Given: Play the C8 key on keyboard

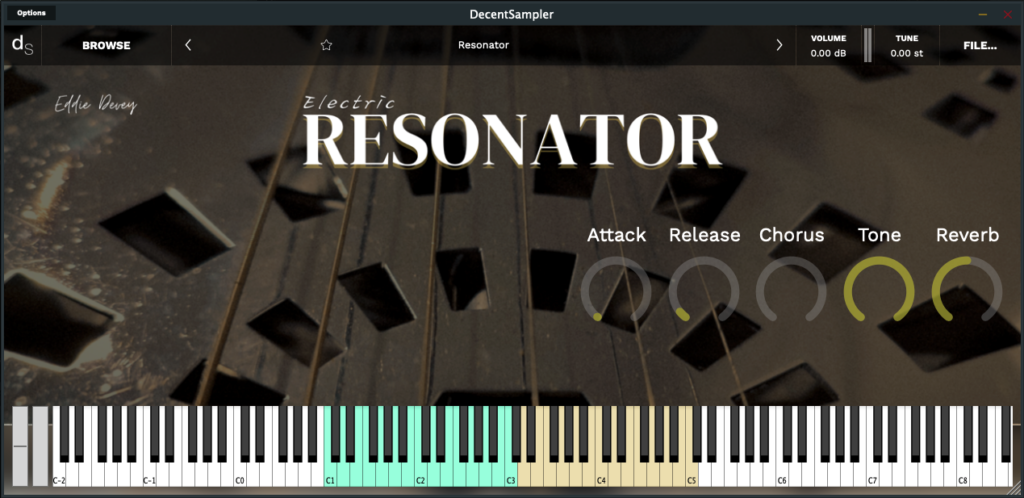Looking at the screenshot, I should 963,475.
